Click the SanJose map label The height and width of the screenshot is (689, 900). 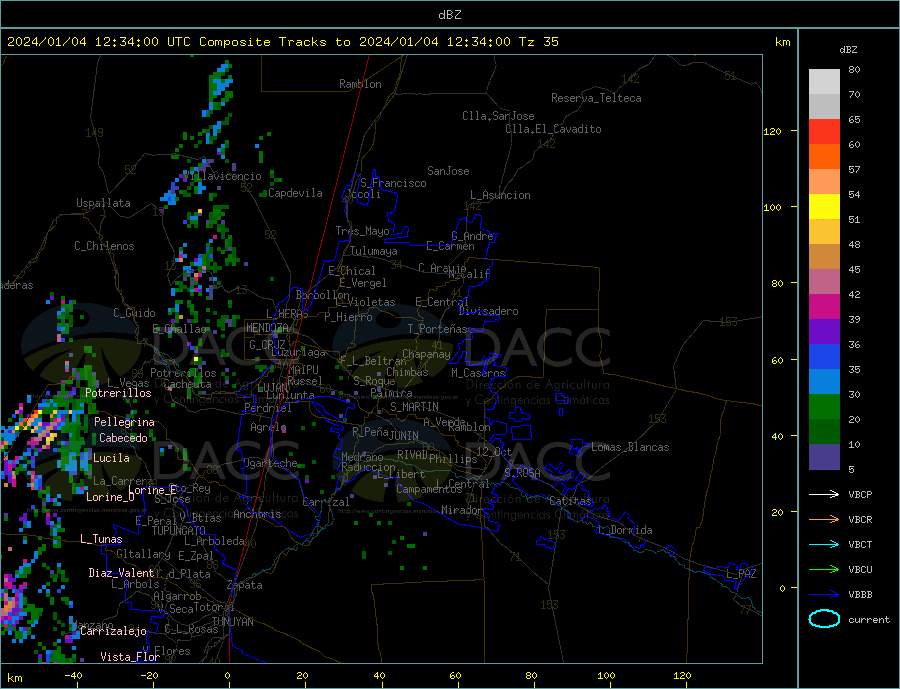tap(448, 171)
